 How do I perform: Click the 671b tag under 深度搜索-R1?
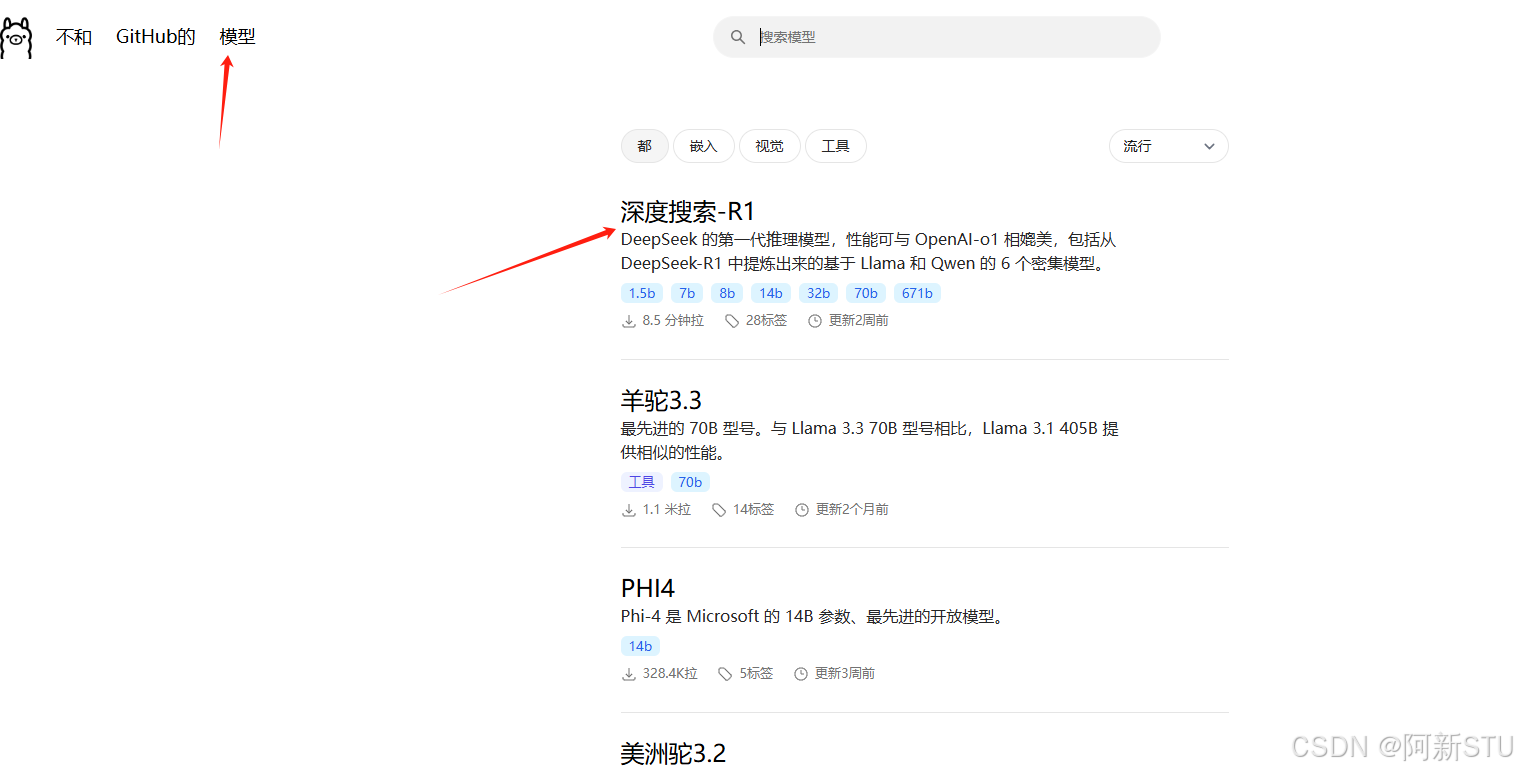(x=917, y=293)
